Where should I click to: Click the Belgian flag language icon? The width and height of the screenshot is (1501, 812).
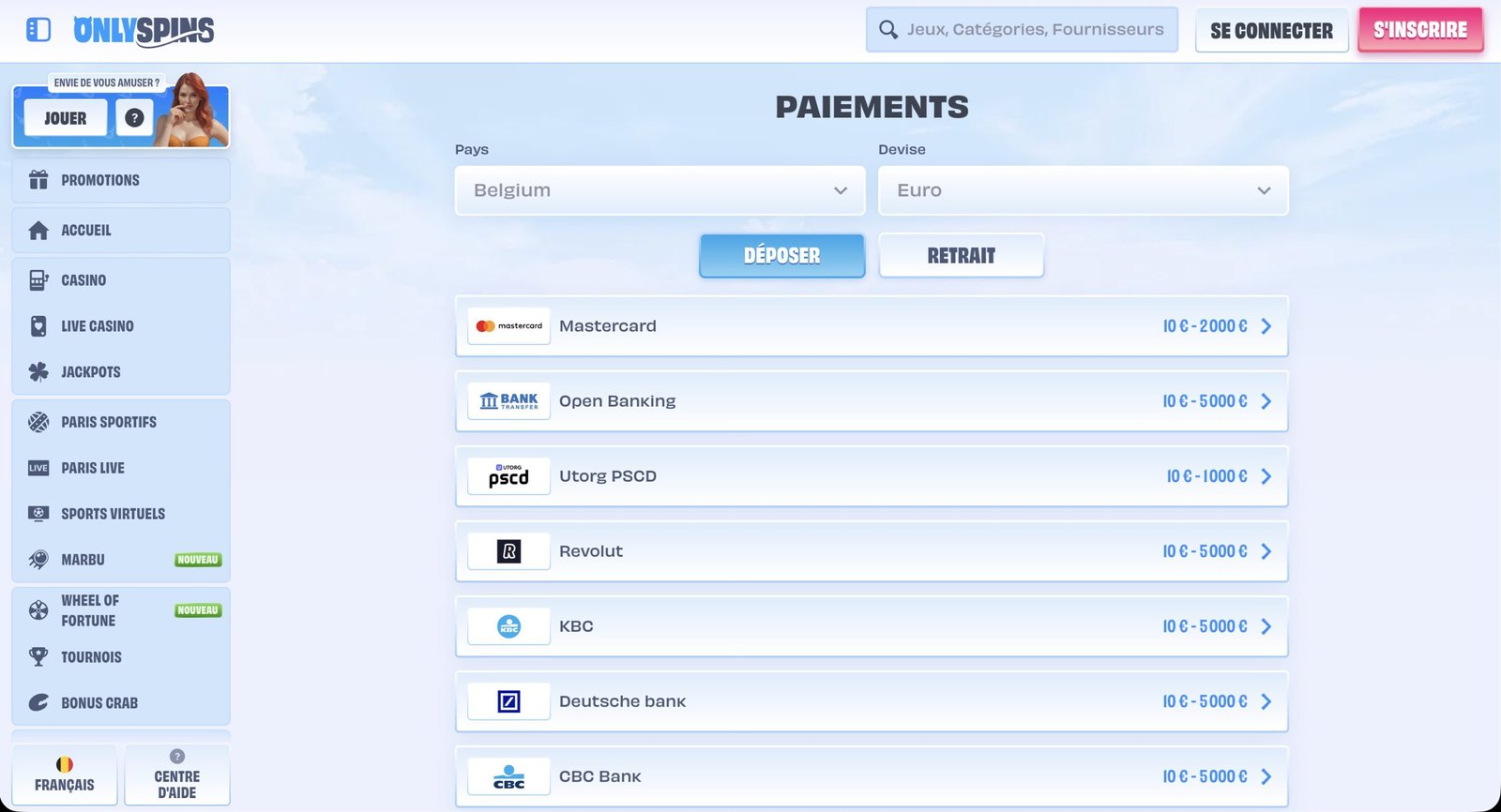point(64,764)
